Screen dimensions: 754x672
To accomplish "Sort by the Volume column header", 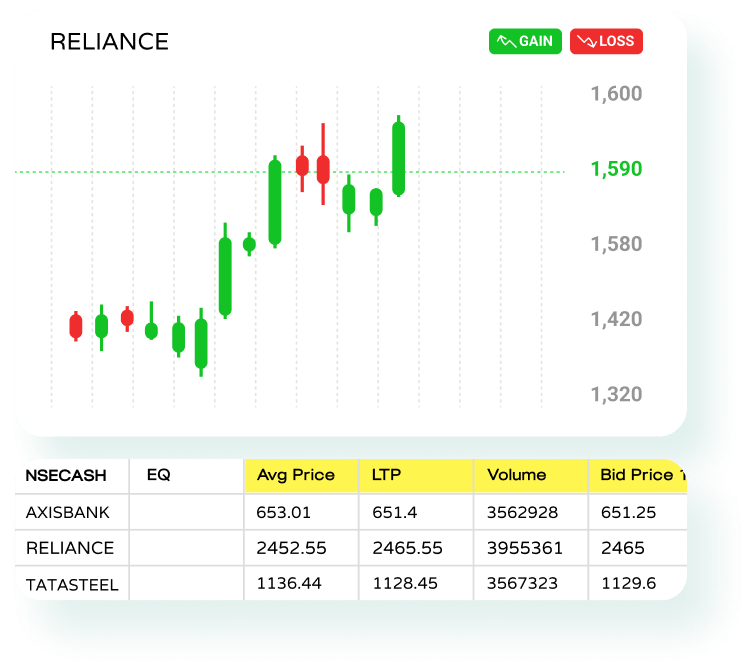I will point(530,475).
